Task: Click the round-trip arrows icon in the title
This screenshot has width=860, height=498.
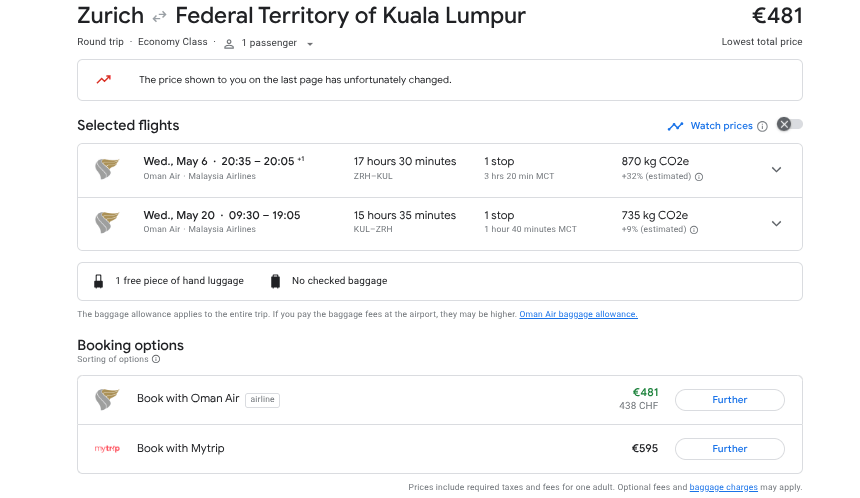Action: pyautogui.click(x=159, y=18)
